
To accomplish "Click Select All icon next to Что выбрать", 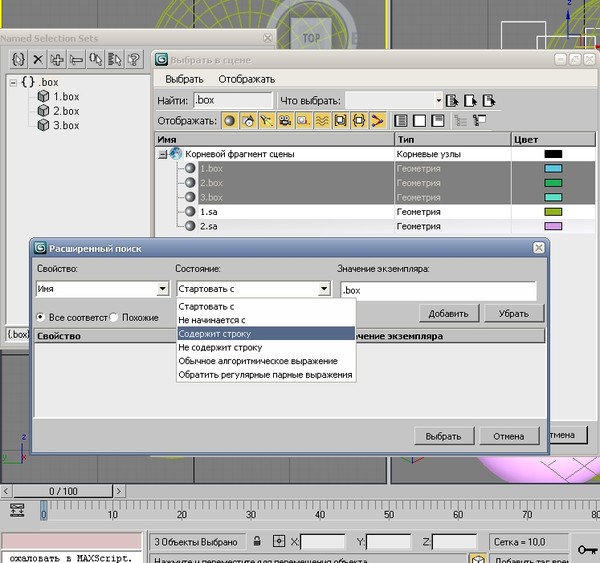I will [452, 101].
